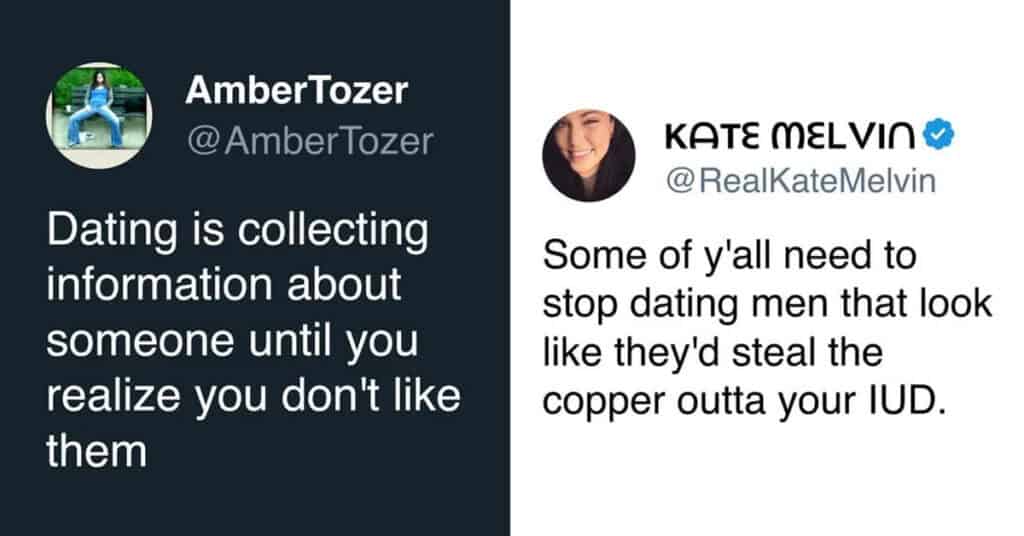Click the "information about" line
Screen dimensions: 1024x536
224,287
